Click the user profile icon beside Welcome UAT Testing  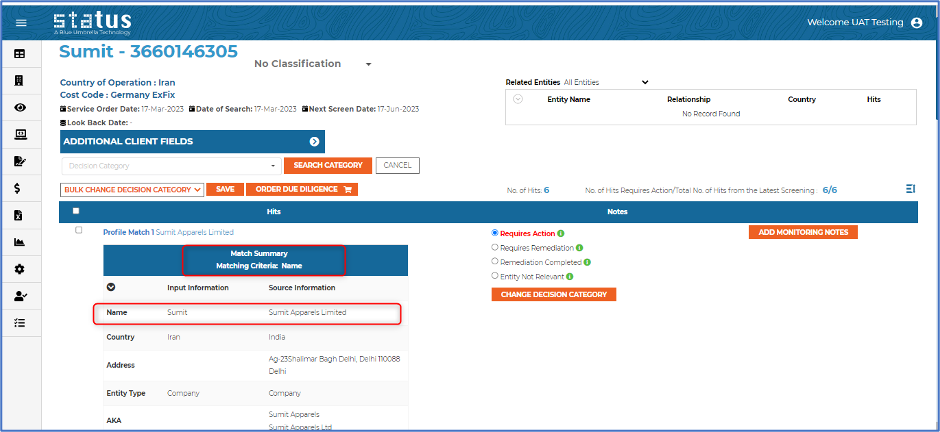916,23
